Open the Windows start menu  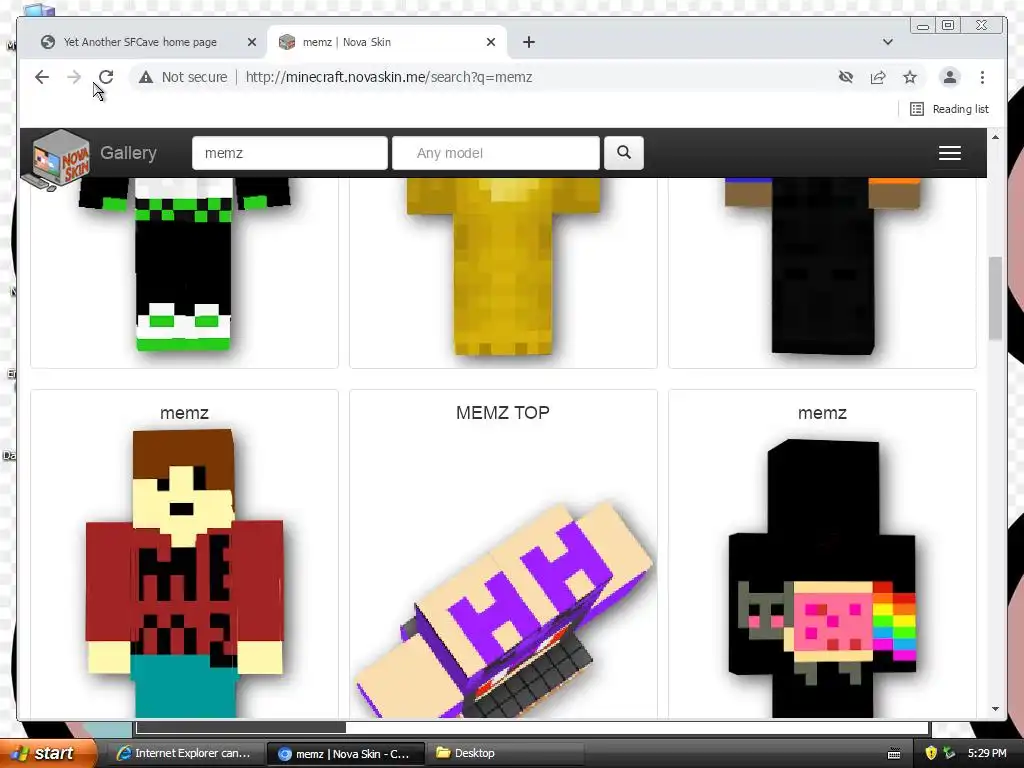(47, 753)
